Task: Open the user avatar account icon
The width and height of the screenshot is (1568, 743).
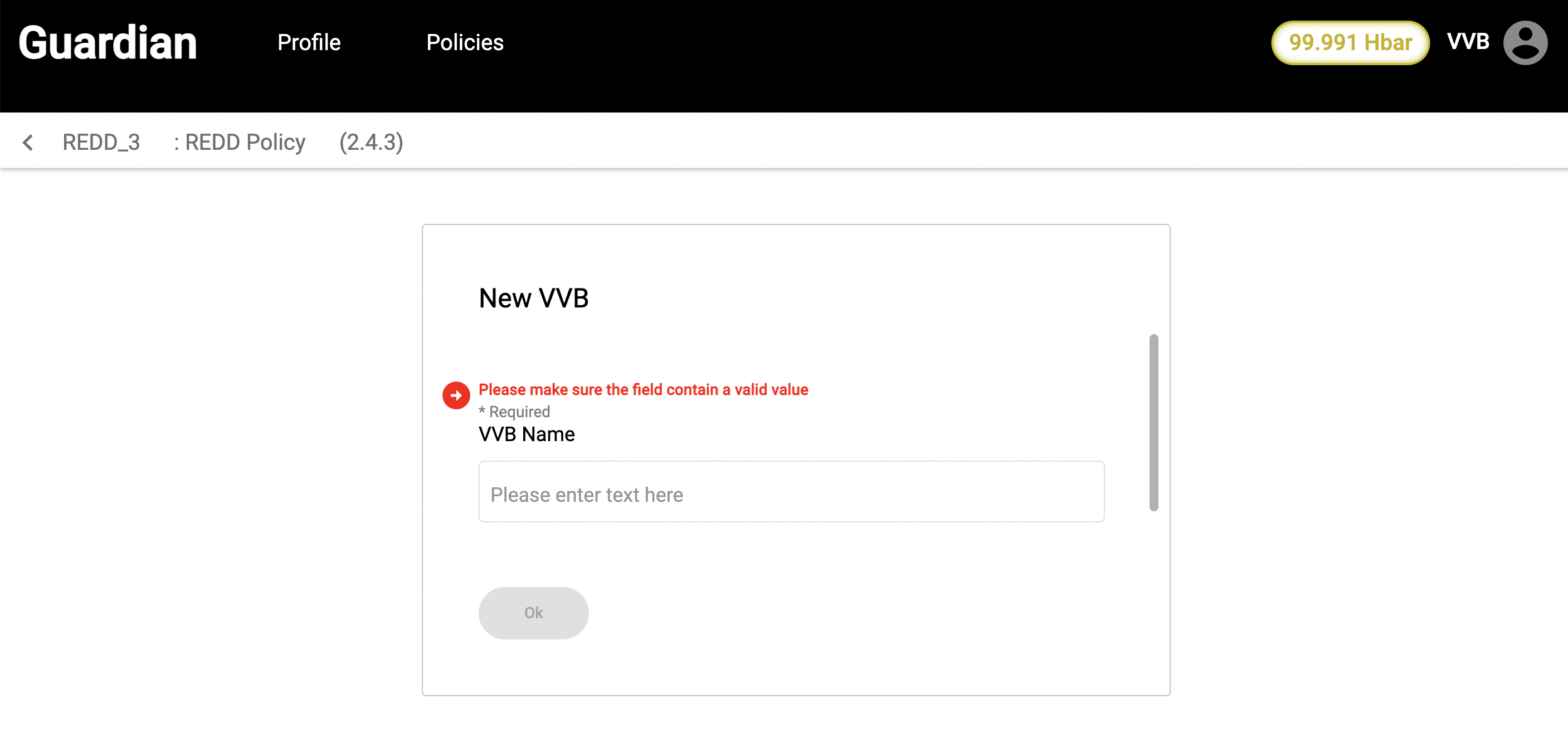Action: coord(1525,42)
